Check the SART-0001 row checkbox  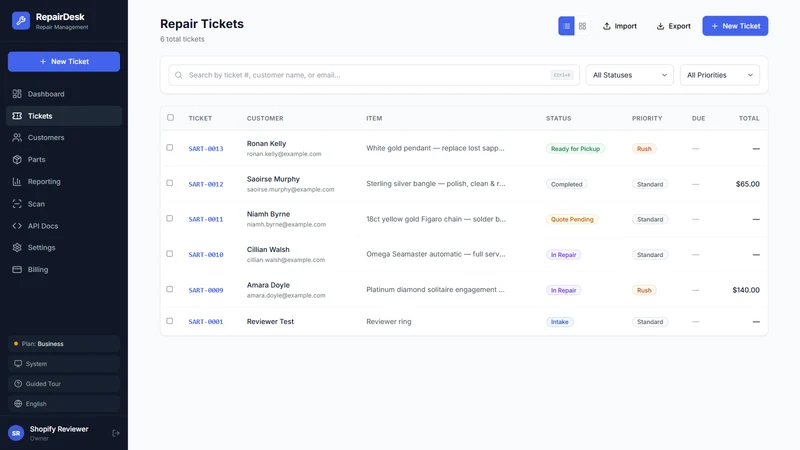(169, 321)
